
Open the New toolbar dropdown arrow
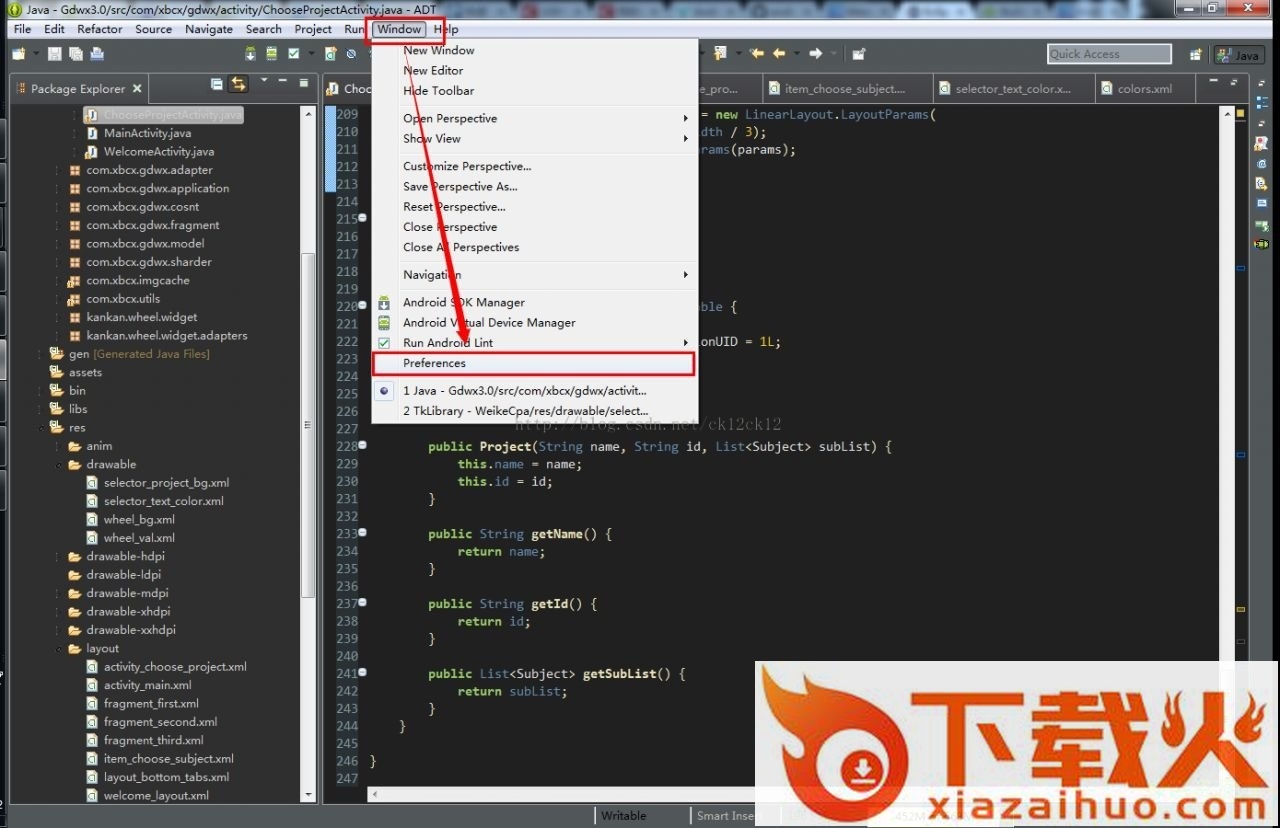click(35, 54)
